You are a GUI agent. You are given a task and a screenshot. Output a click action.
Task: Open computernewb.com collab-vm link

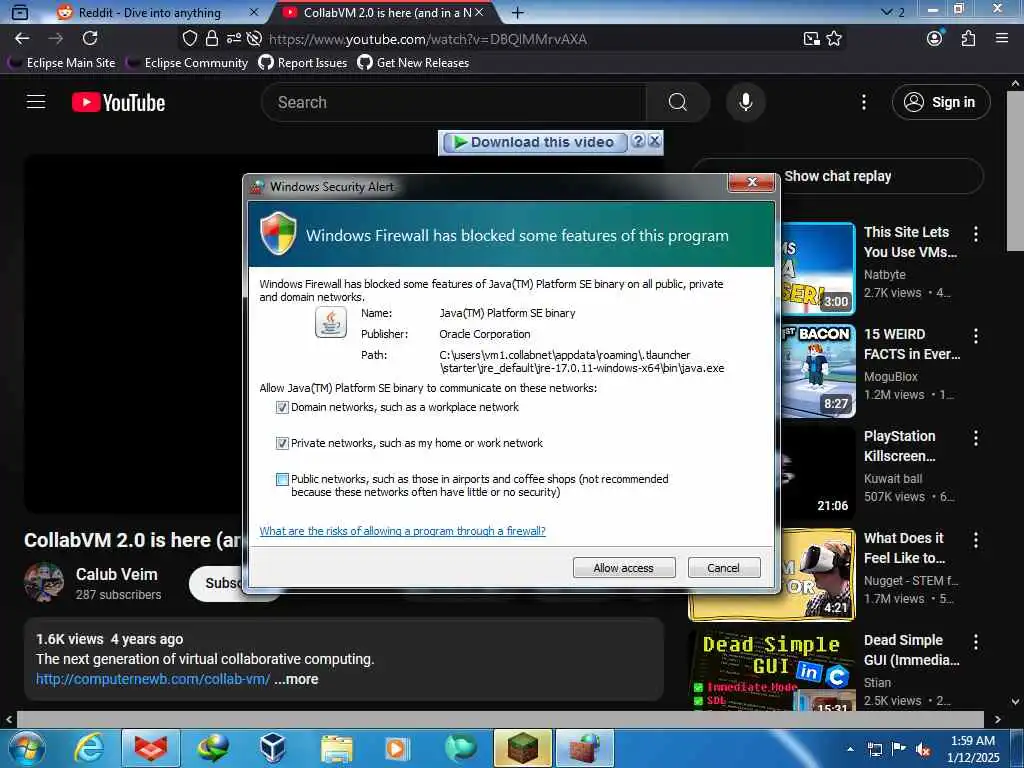153,679
